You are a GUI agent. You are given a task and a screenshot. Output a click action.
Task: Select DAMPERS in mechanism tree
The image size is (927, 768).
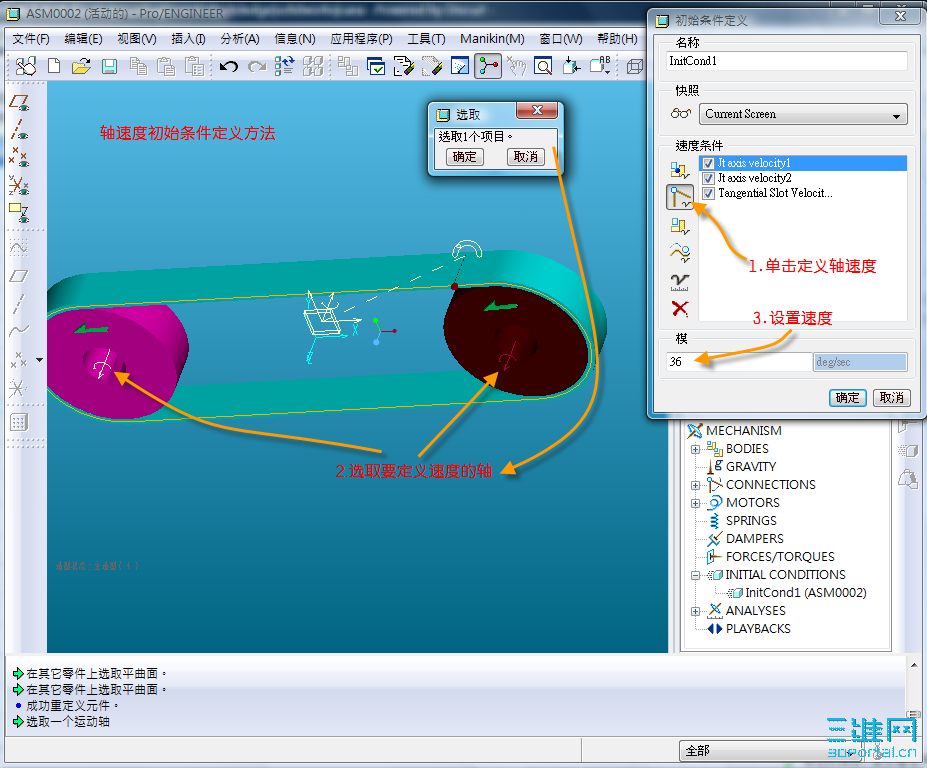[x=754, y=539]
